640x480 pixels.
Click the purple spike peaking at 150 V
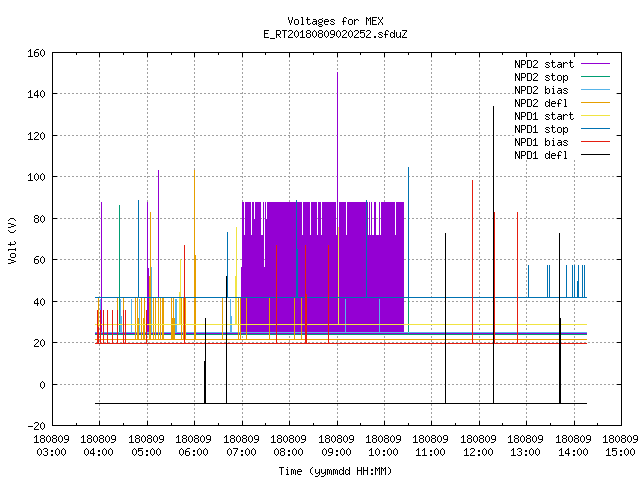[x=338, y=135]
